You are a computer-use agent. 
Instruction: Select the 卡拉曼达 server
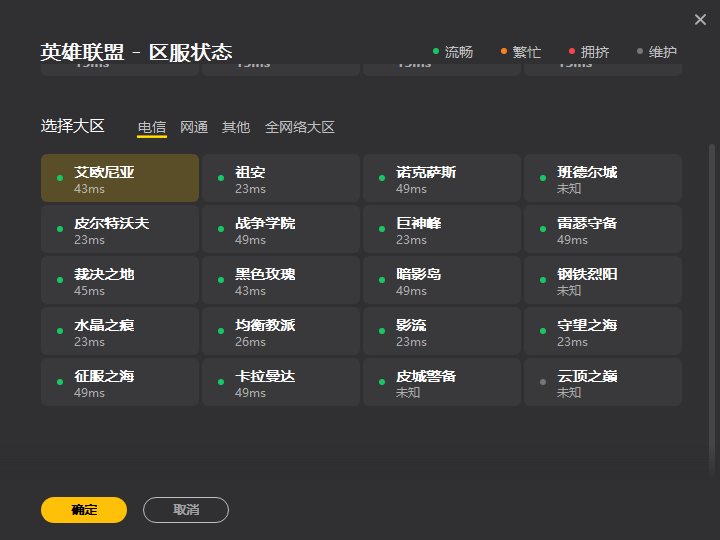(x=281, y=382)
